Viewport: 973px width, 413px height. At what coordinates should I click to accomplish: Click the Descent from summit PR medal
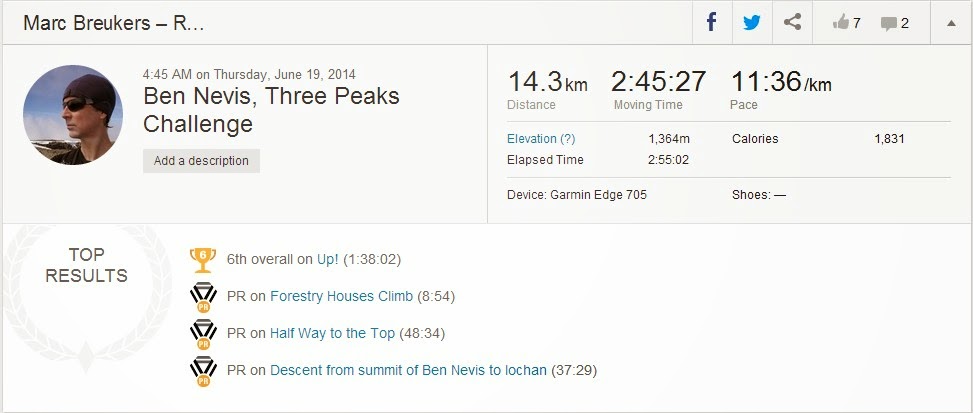pyautogui.click(x=203, y=371)
